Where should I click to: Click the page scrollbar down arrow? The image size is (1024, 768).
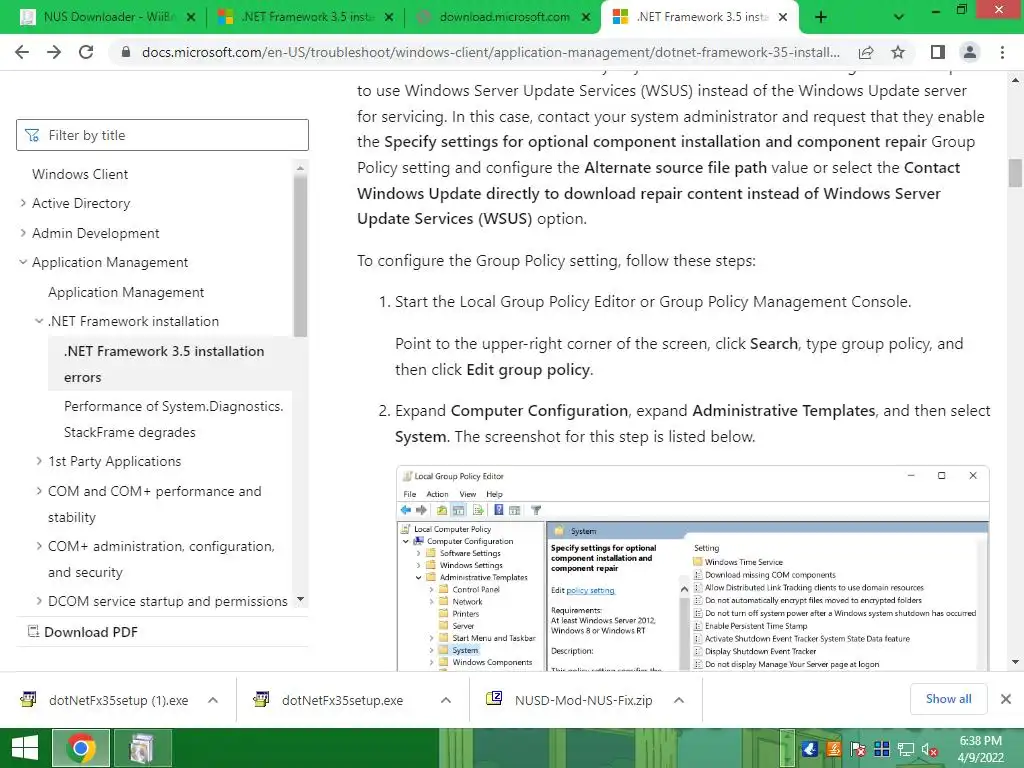1015,662
